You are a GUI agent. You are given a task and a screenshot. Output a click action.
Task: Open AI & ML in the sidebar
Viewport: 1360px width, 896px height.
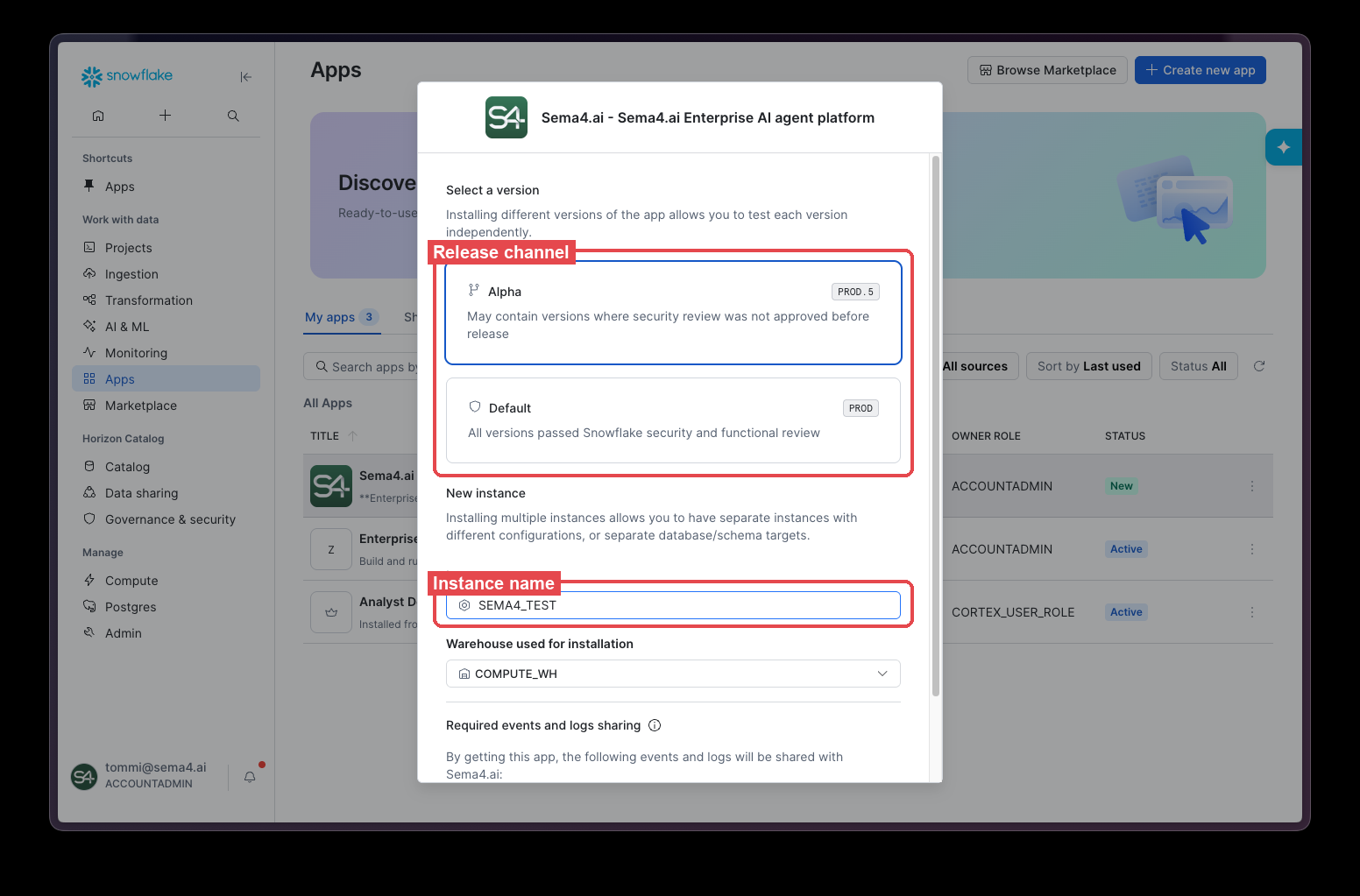(166, 327)
